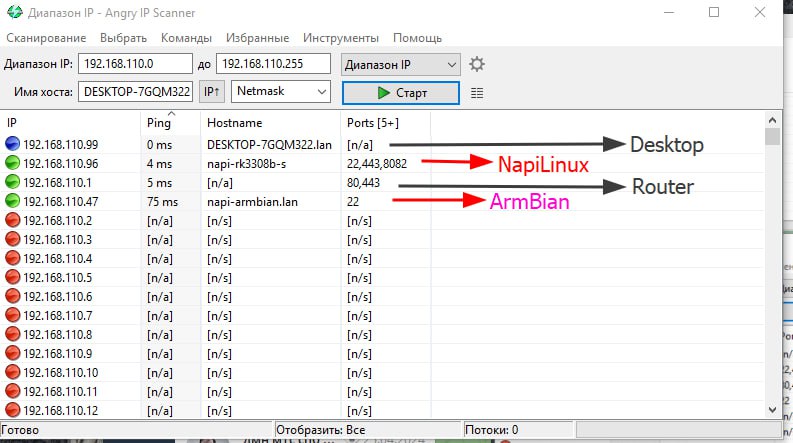Image resolution: width=793 pixels, height=443 pixels.
Task: Click the blue status icon for 192.168.110.99
Action: tap(13, 144)
